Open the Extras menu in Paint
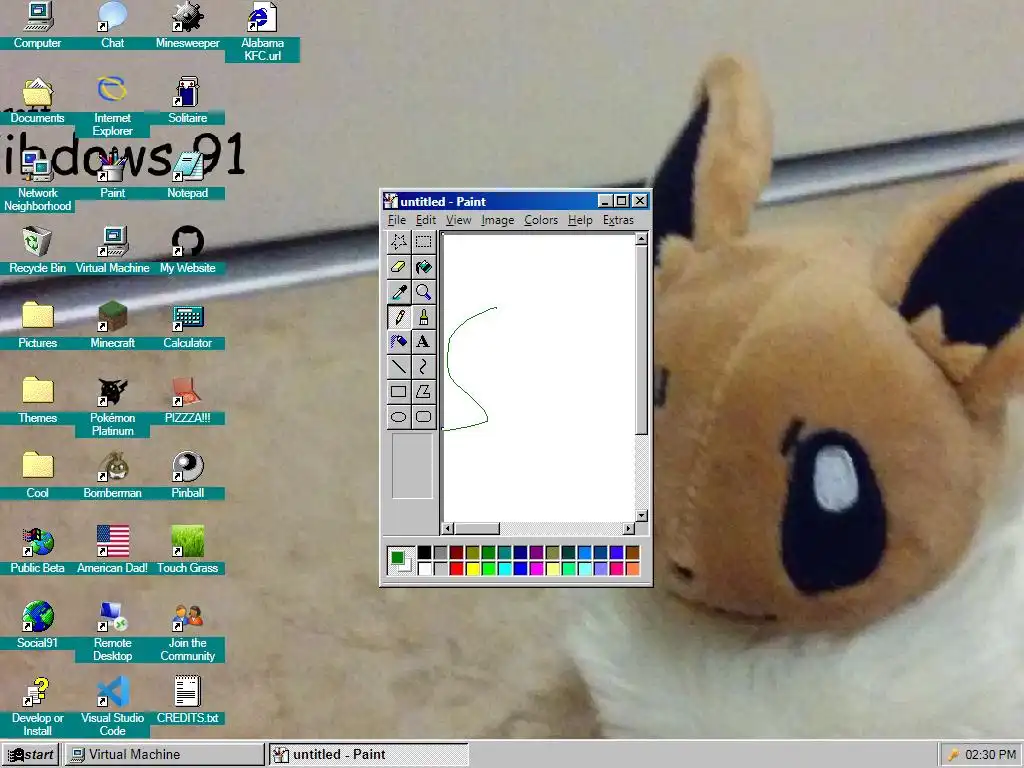Screen dimensions: 1024x768 [618, 220]
